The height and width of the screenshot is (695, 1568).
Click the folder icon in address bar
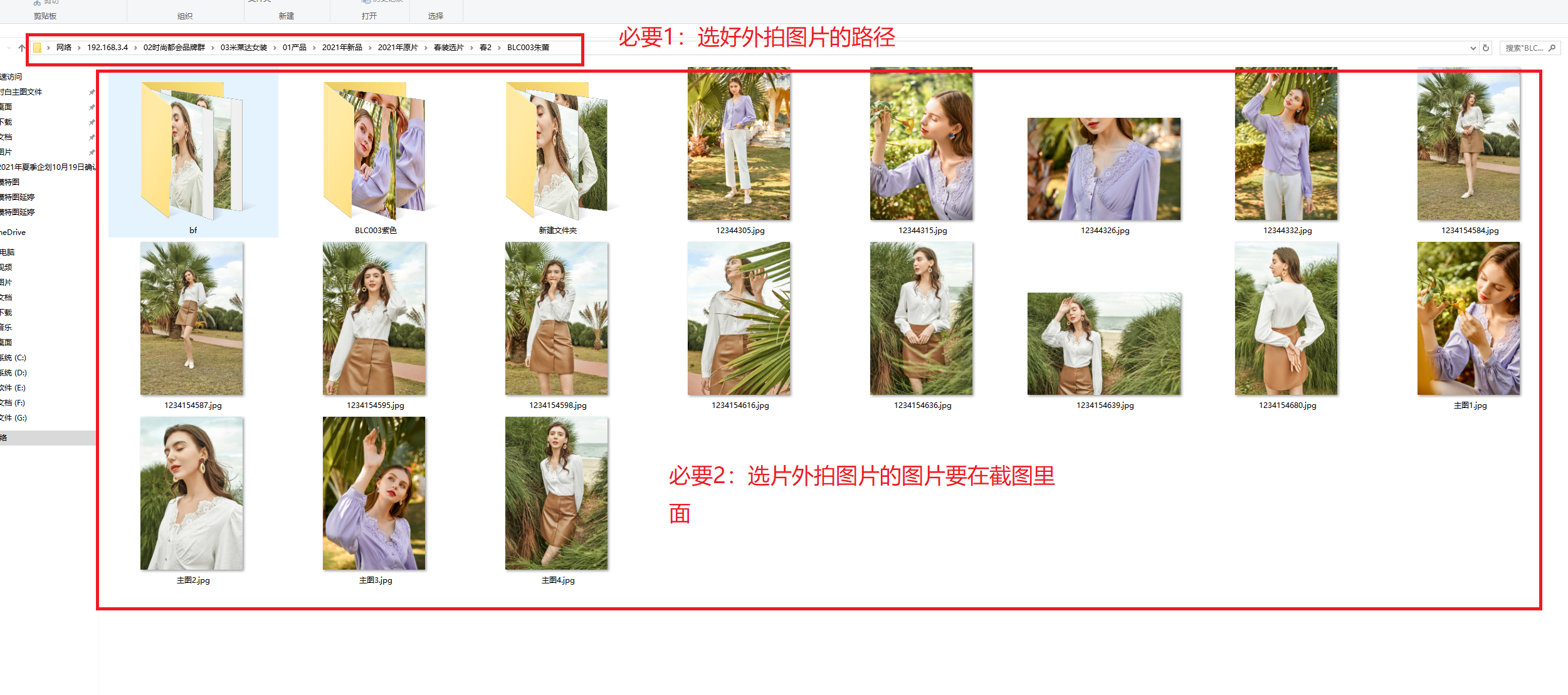(x=38, y=48)
